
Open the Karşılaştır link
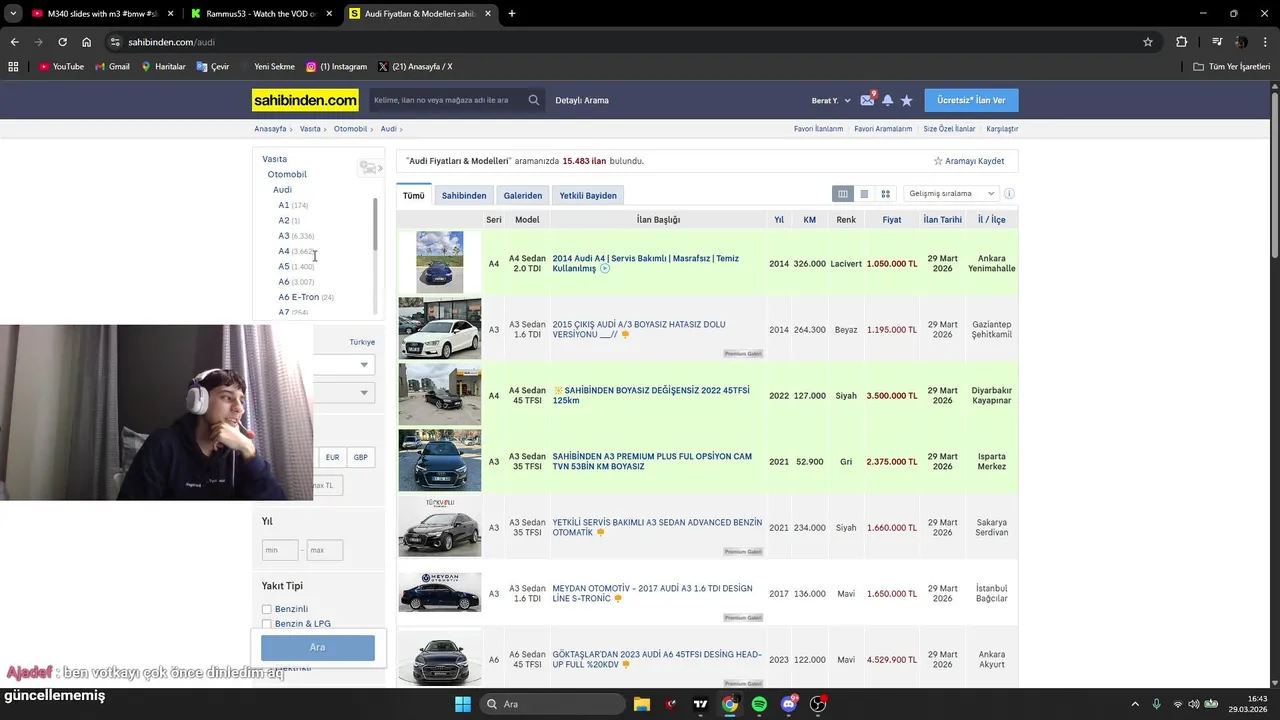(x=1002, y=129)
